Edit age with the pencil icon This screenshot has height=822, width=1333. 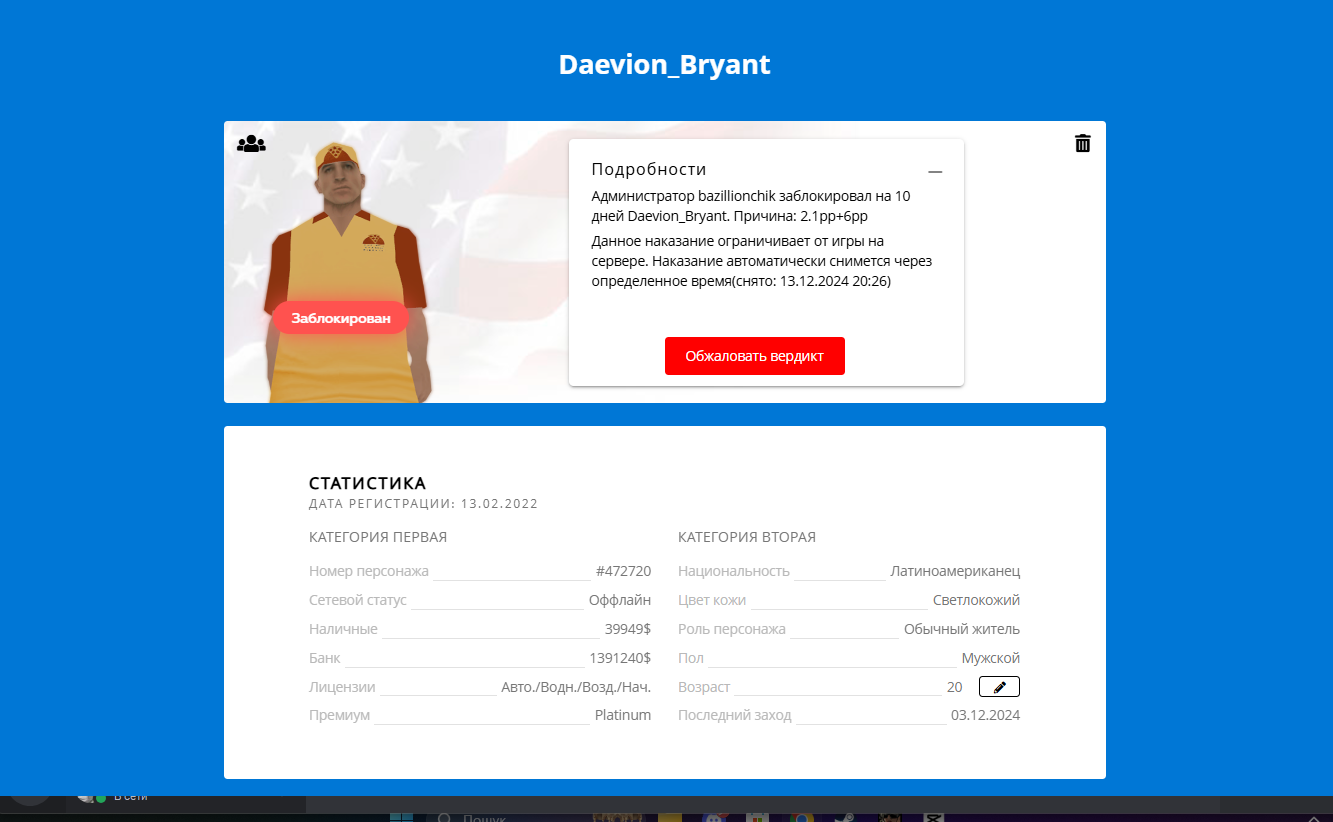tap(999, 687)
